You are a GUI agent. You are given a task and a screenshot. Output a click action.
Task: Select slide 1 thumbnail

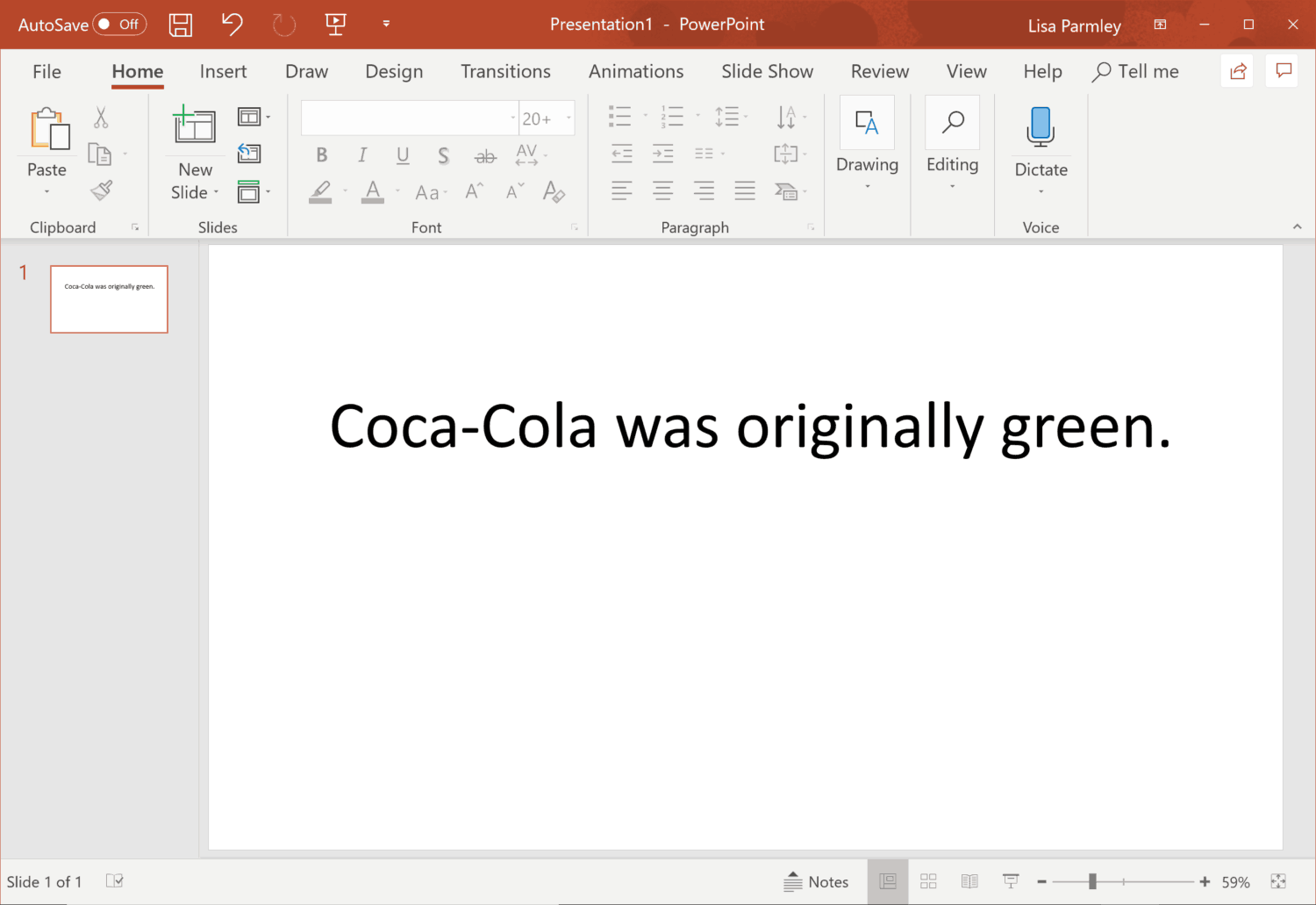coord(109,299)
